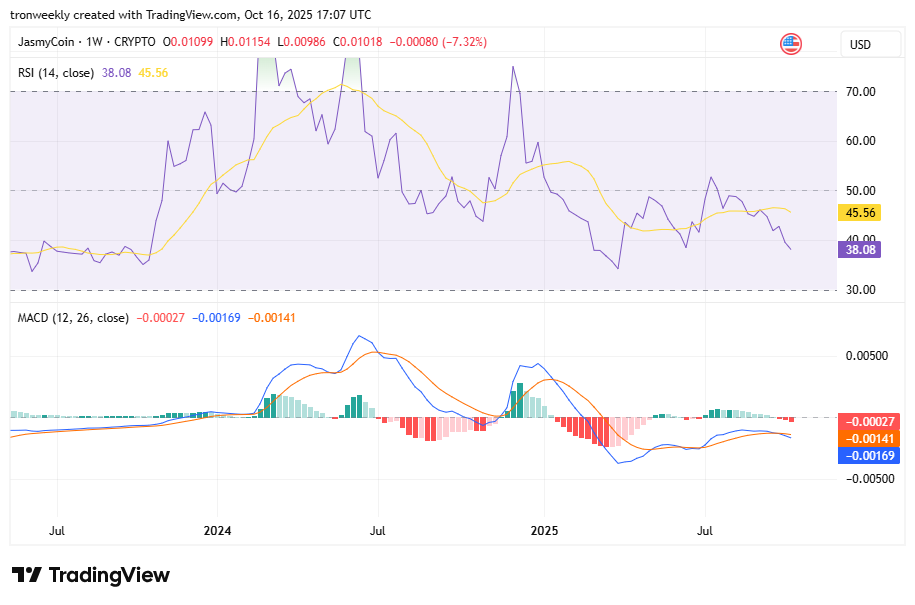Click the 70.00 level on RSI scale
The width and height of the screenshot is (915, 605).
859,91
